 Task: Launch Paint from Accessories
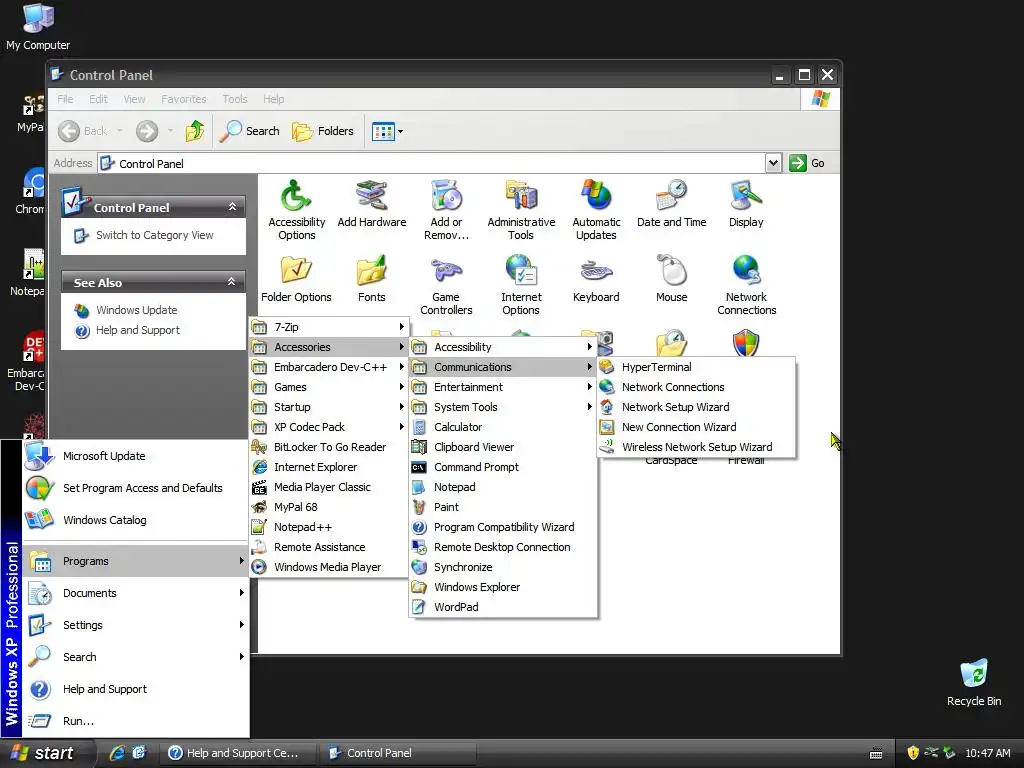point(503,507)
